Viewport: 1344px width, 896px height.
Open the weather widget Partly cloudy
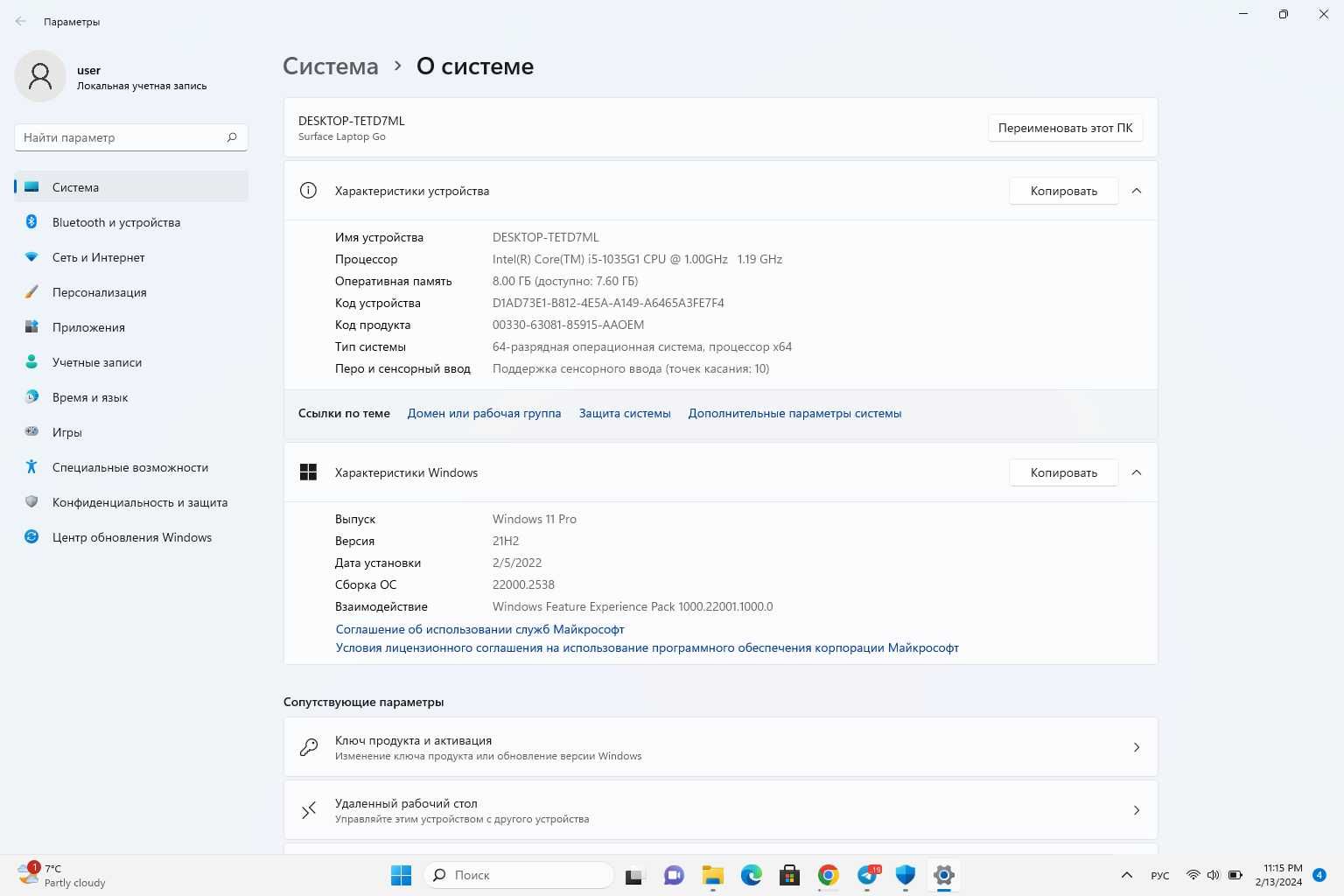pos(61,875)
